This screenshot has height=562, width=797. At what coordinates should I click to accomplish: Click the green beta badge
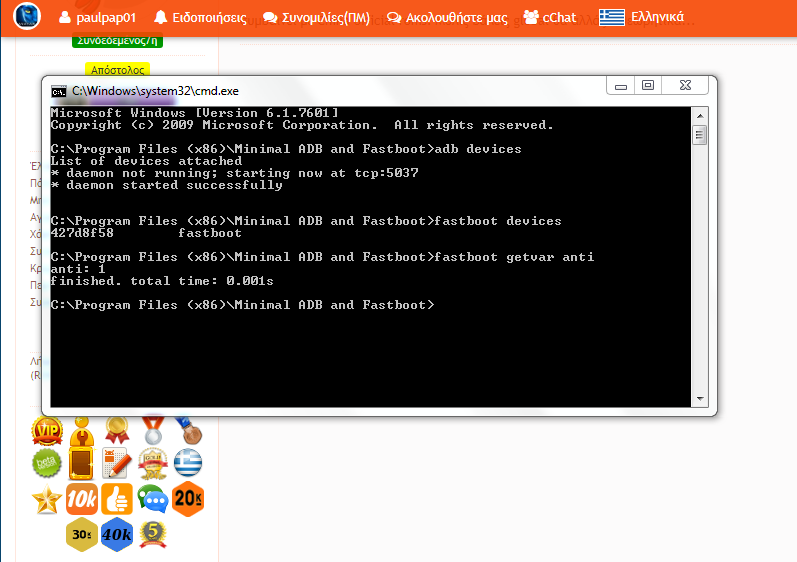pos(47,463)
